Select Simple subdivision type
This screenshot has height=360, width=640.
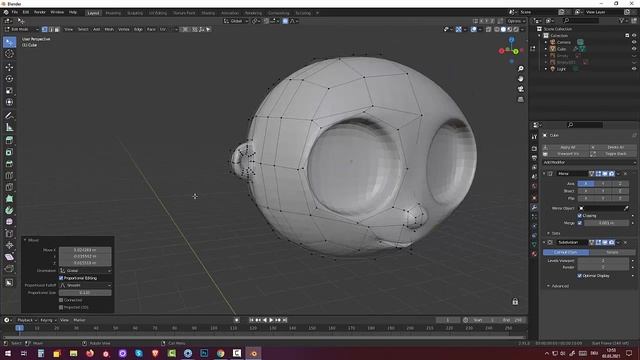point(612,252)
